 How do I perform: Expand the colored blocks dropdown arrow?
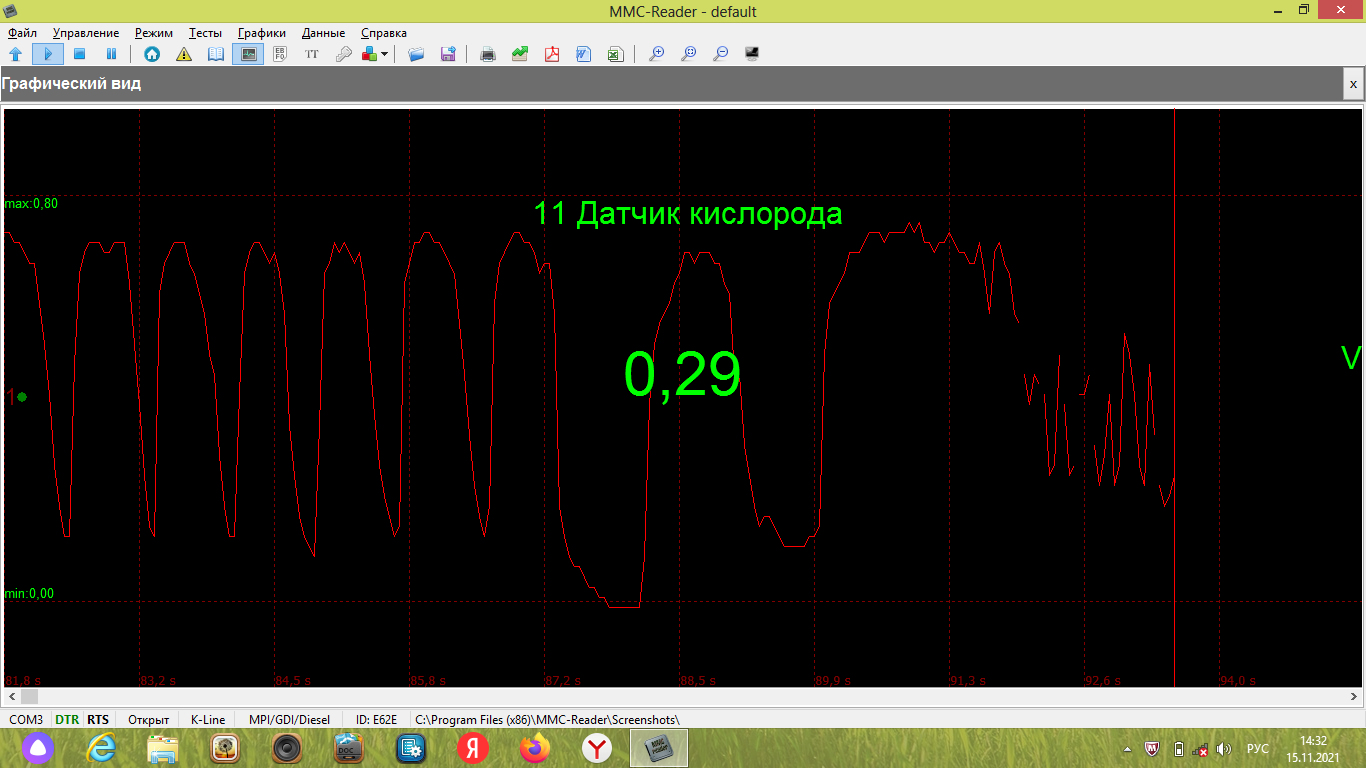pyautogui.click(x=385, y=54)
